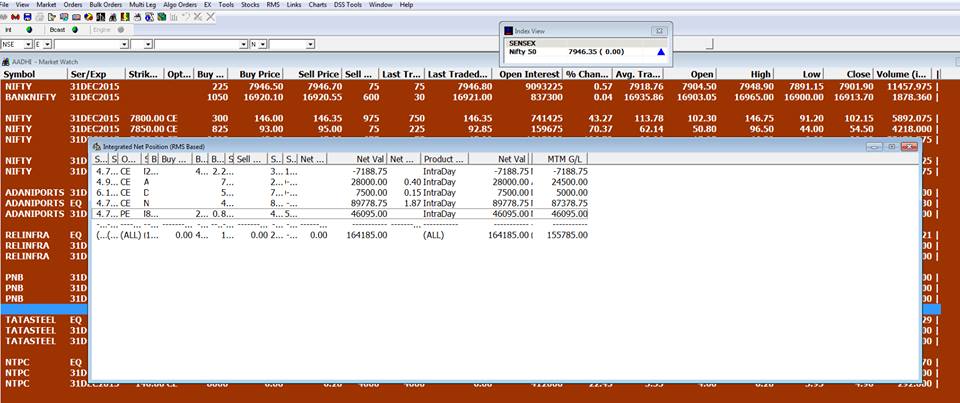Open the Bulk Orders menu

[x=105, y=4]
